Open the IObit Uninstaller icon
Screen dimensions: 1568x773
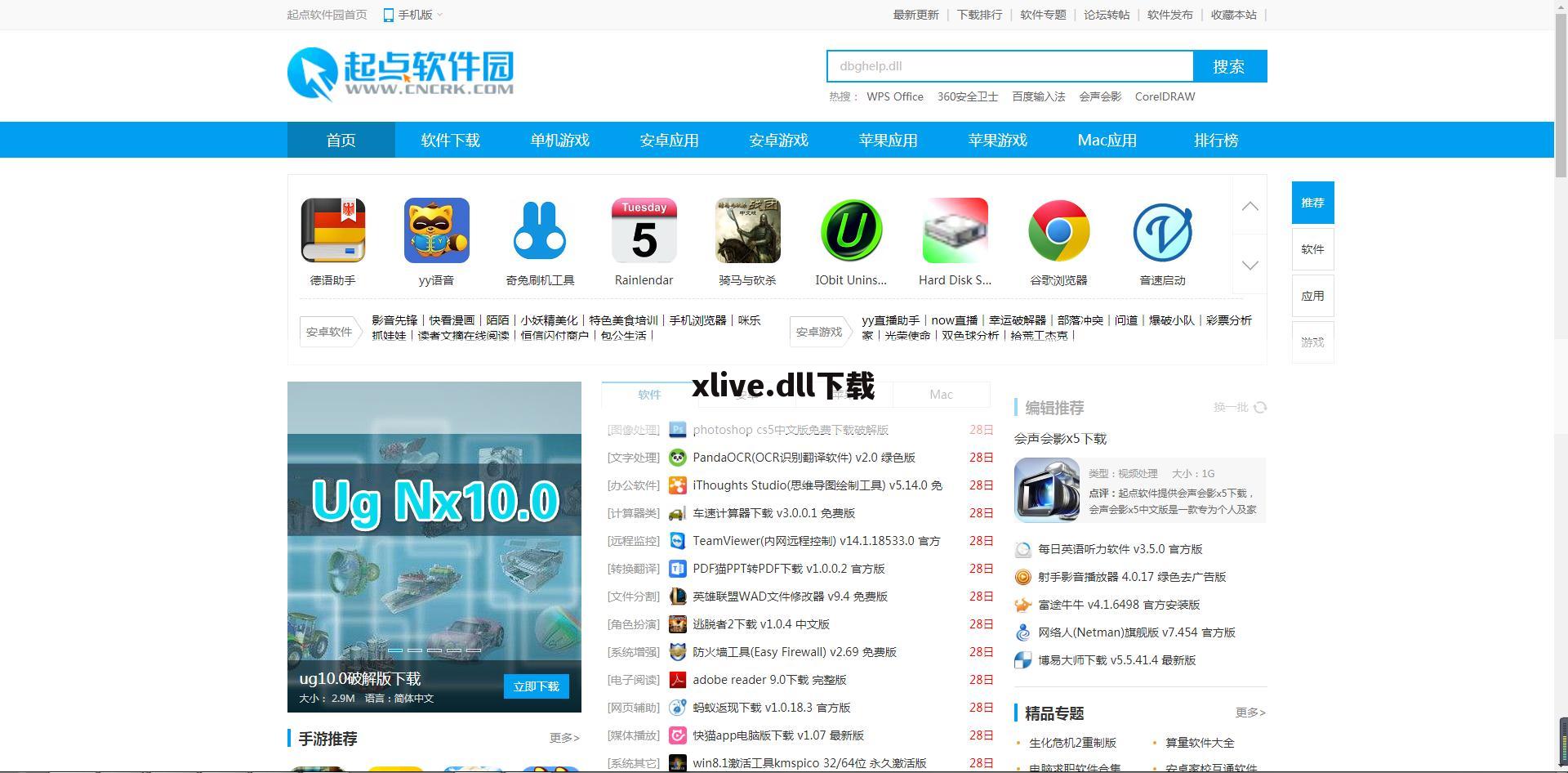(851, 230)
